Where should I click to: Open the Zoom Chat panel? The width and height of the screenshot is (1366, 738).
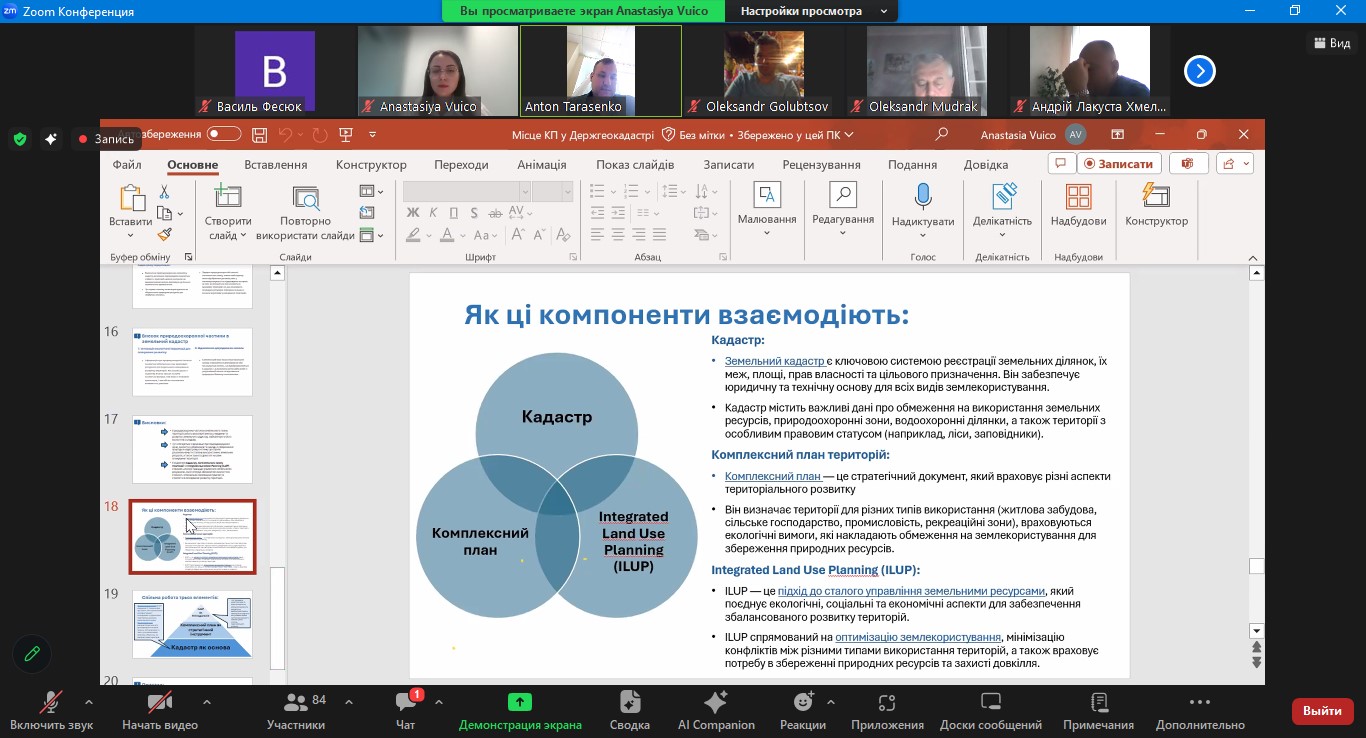click(405, 703)
